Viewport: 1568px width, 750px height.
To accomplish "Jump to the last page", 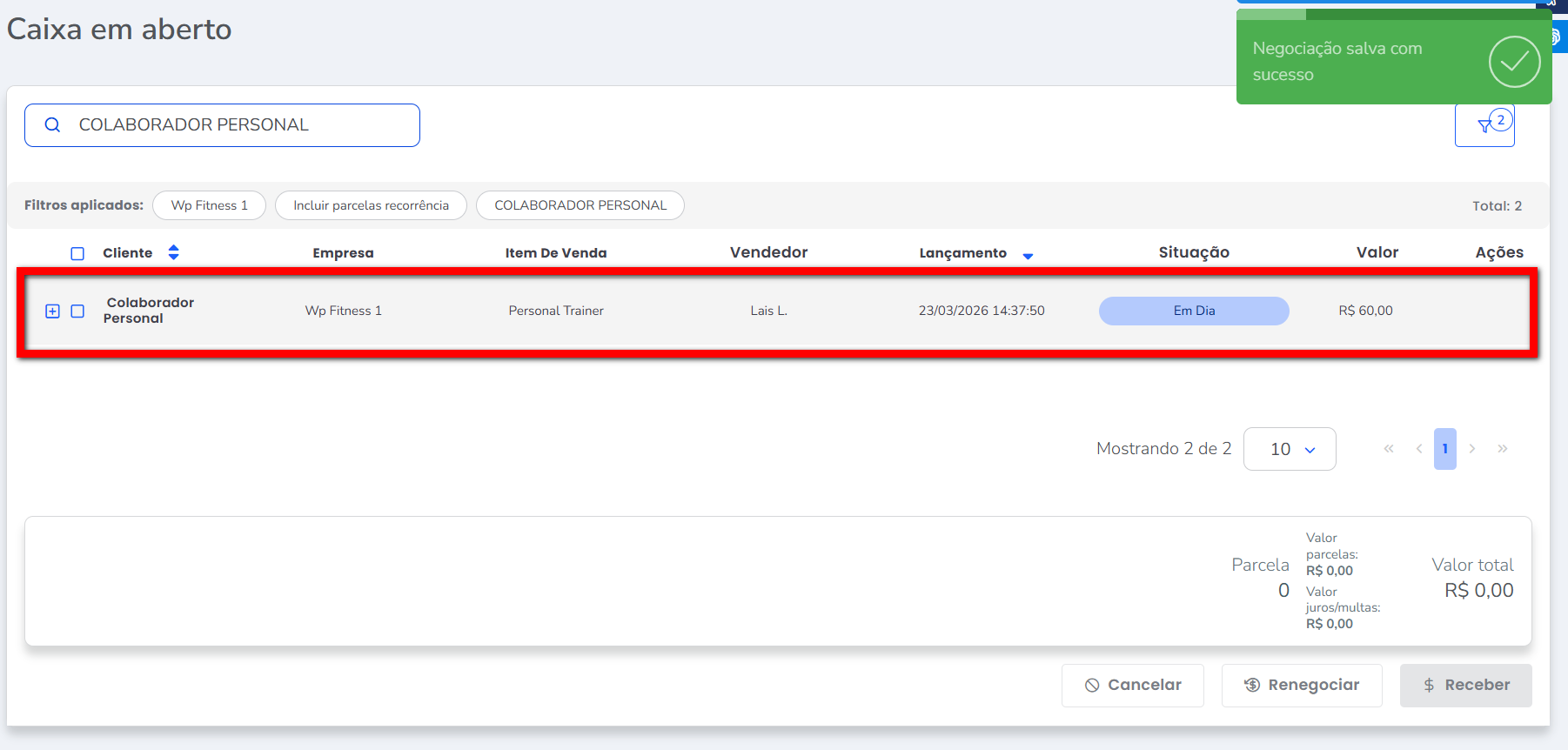I will 1503,449.
